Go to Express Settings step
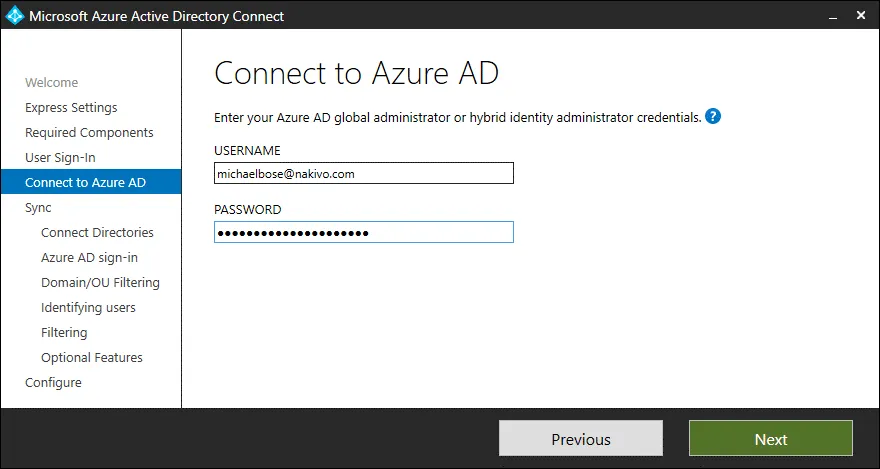880x469 pixels. click(71, 108)
